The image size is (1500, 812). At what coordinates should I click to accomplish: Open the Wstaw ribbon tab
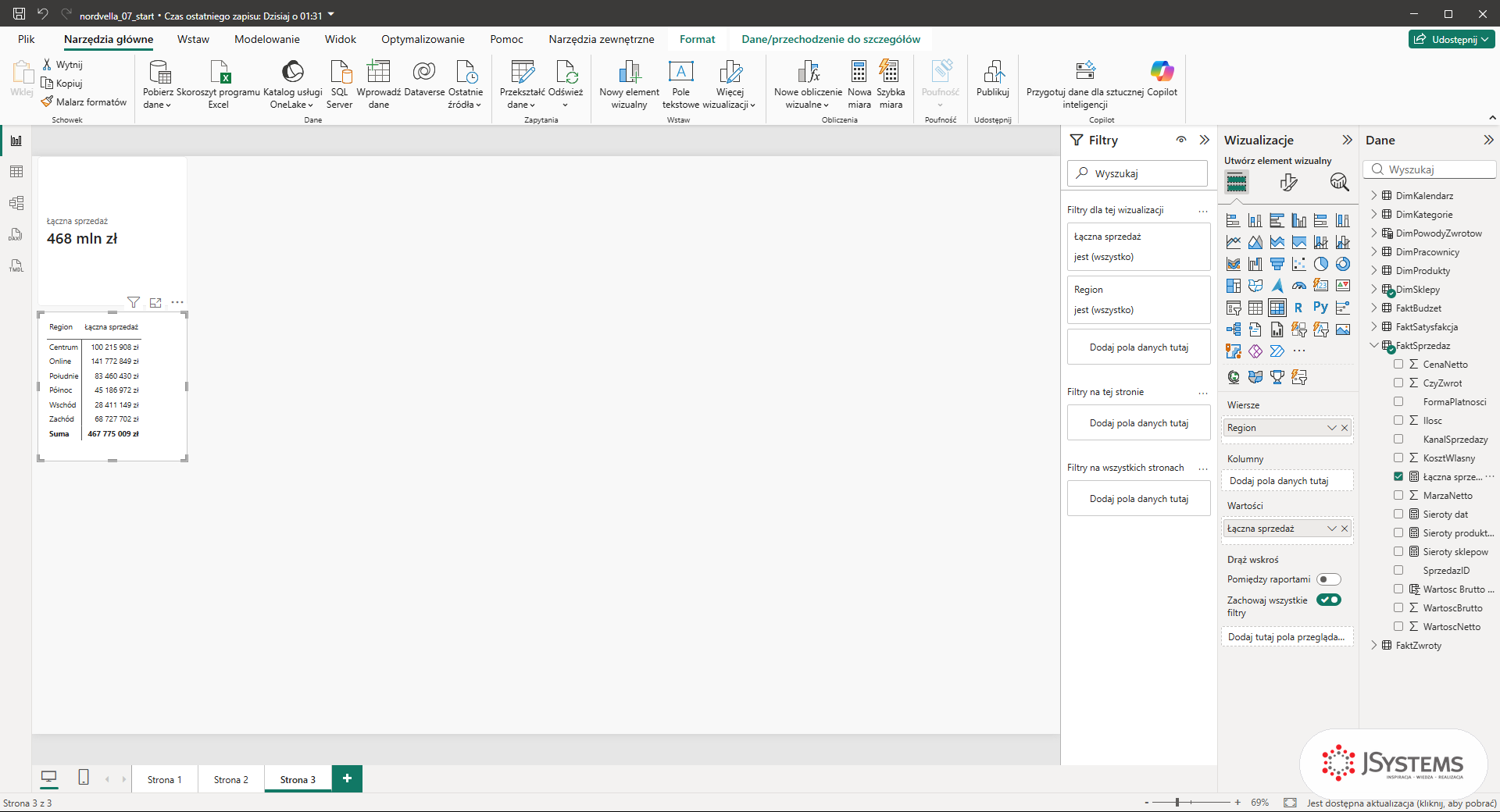coord(193,39)
